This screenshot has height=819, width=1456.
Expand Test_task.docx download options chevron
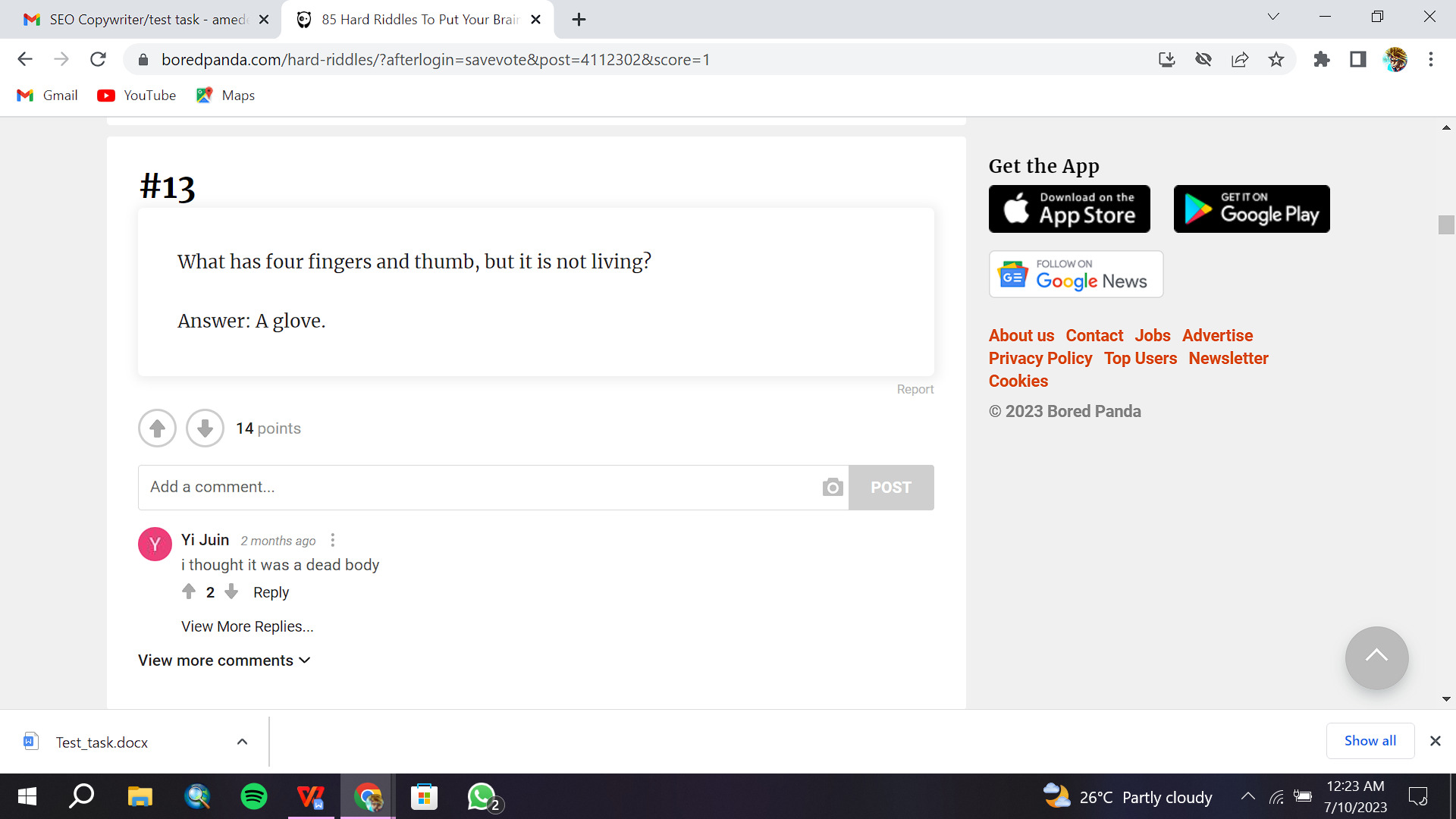[242, 742]
